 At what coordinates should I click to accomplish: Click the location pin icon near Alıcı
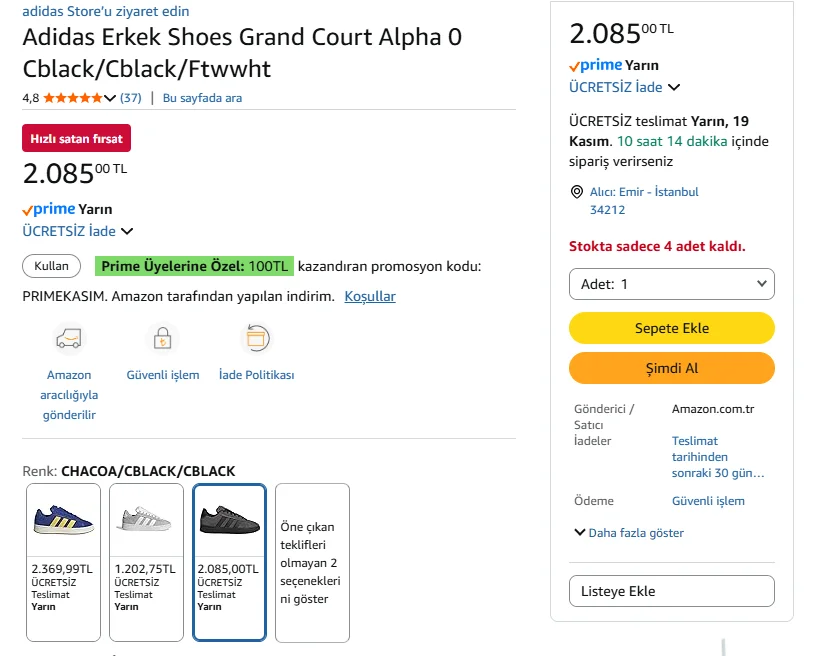576,192
